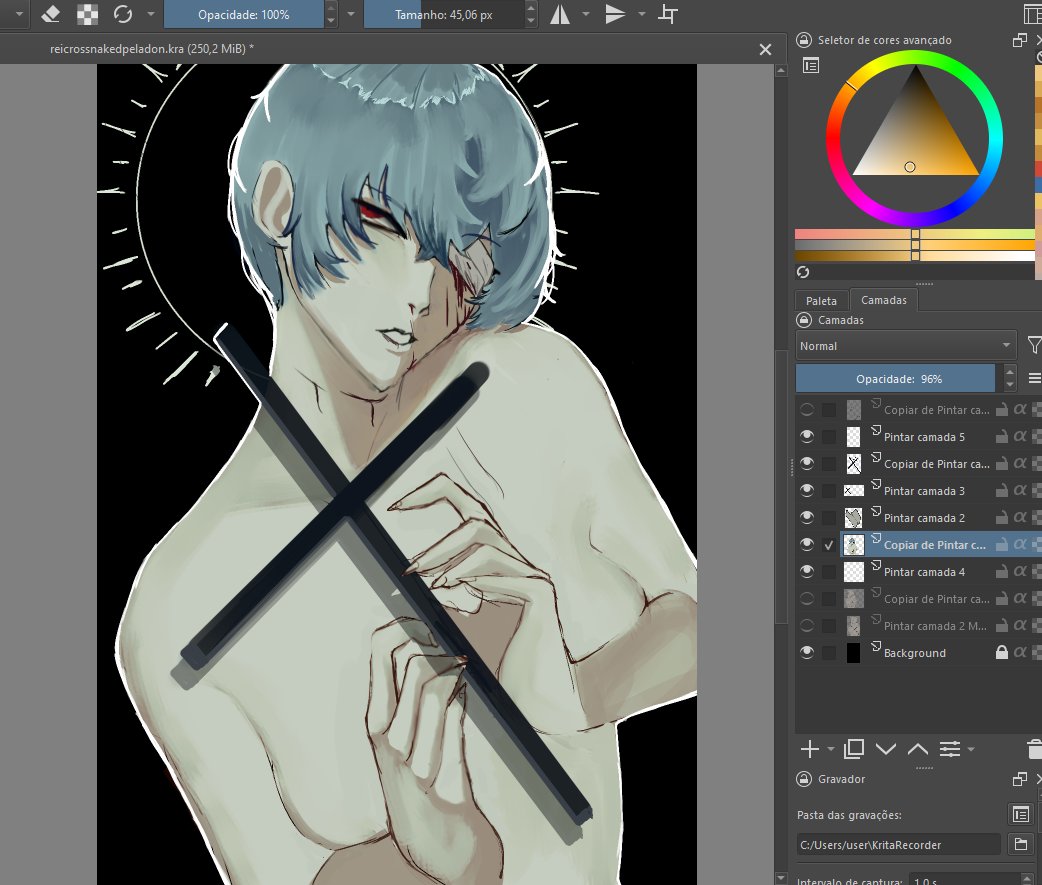Image resolution: width=1042 pixels, height=885 pixels.
Task: Click the refresh color history icon
Action: (803, 272)
